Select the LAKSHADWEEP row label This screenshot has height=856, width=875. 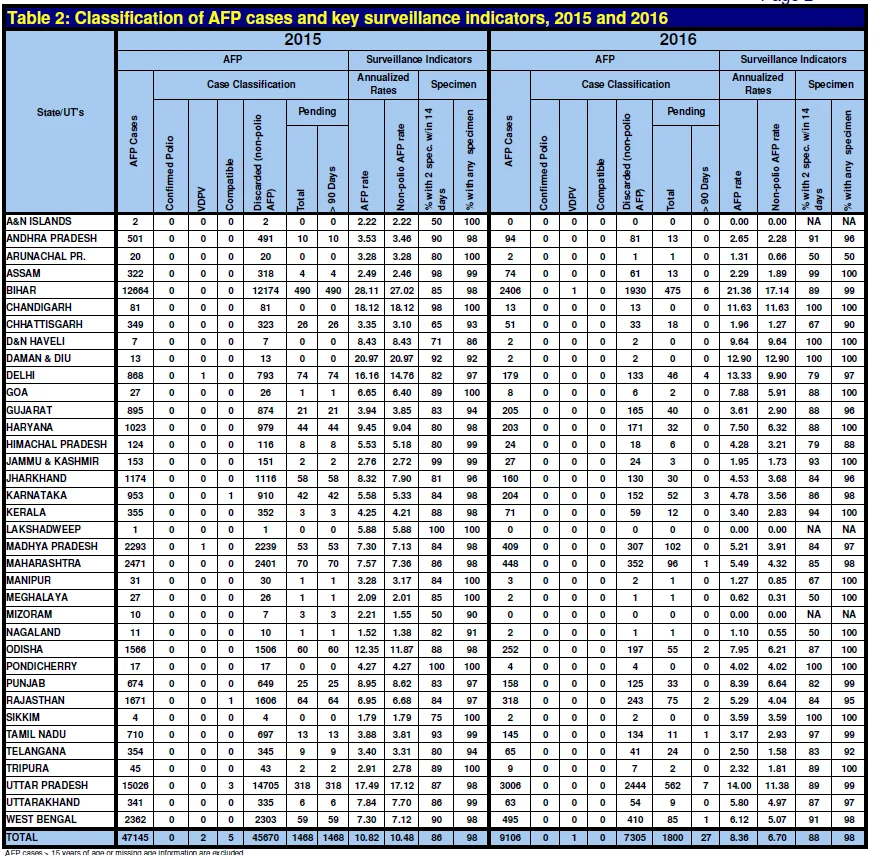pos(44,530)
